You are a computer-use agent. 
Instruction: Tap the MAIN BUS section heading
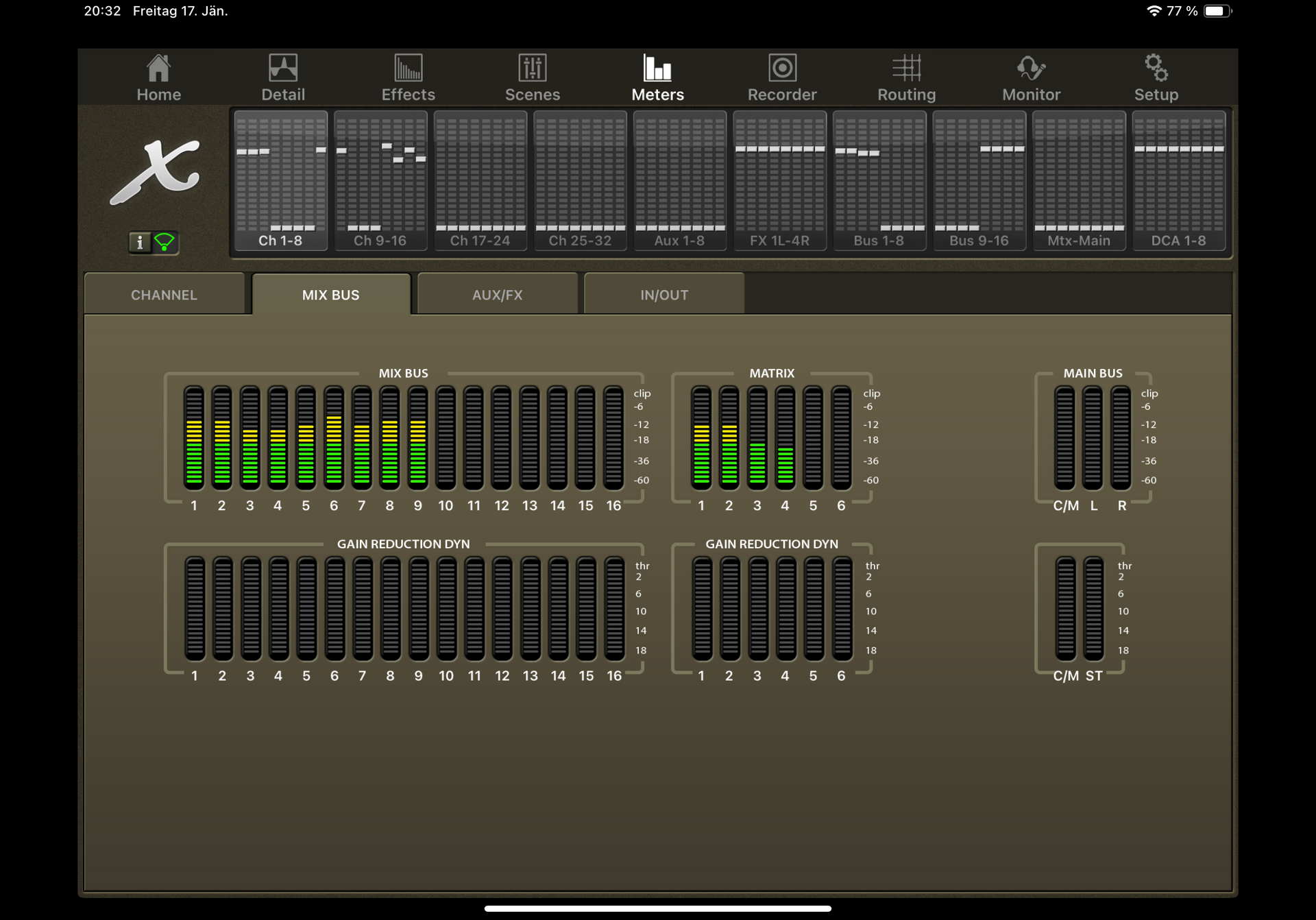tap(1093, 373)
